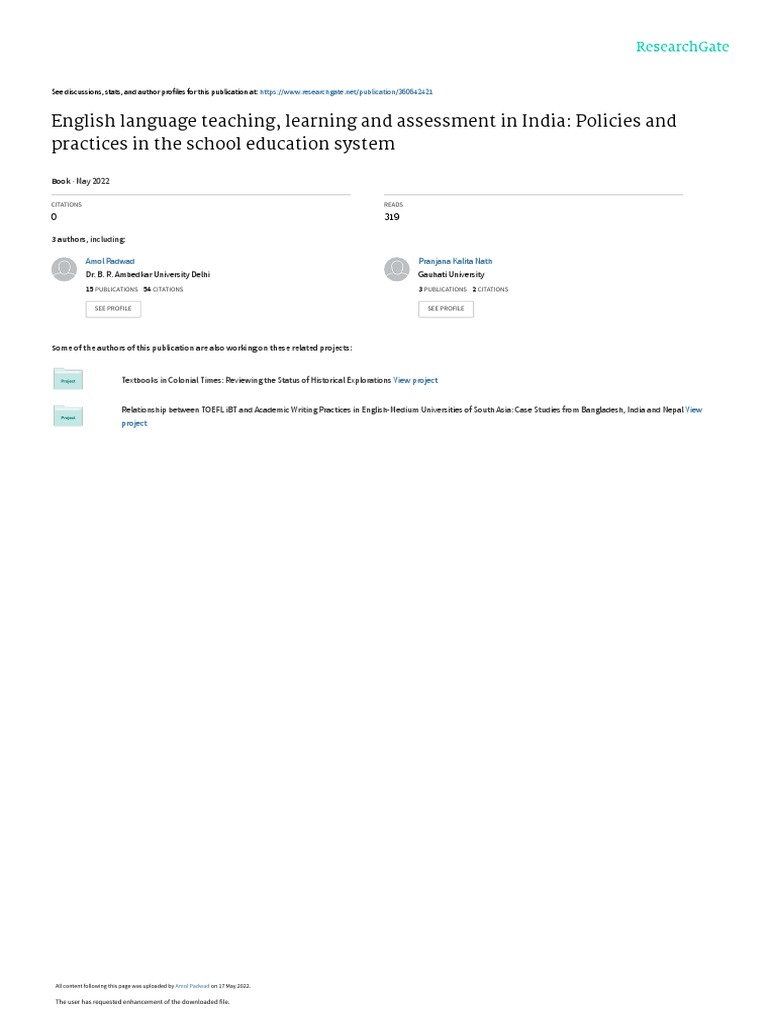Click Gauhati University affiliation text
This screenshot has width=768, height=1024.
tap(451, 274)
